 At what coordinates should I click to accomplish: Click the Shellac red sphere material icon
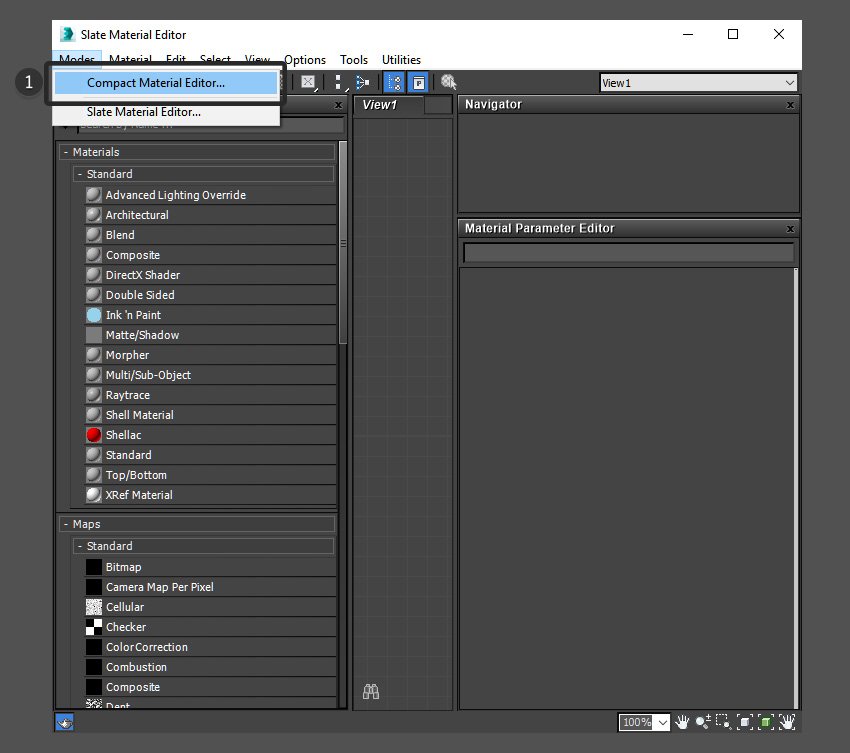point(94,435)
